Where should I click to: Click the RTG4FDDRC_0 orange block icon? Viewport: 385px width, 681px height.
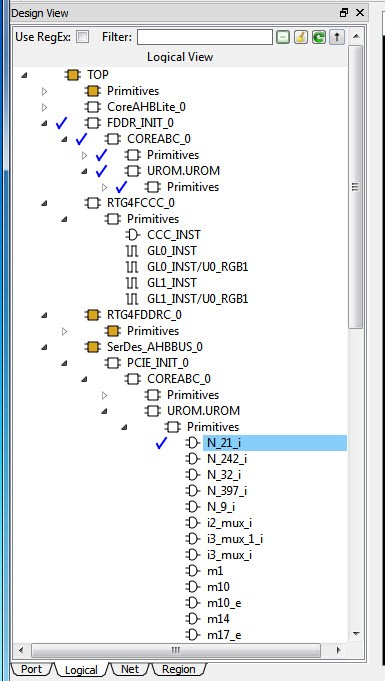[x=93, y=314]
